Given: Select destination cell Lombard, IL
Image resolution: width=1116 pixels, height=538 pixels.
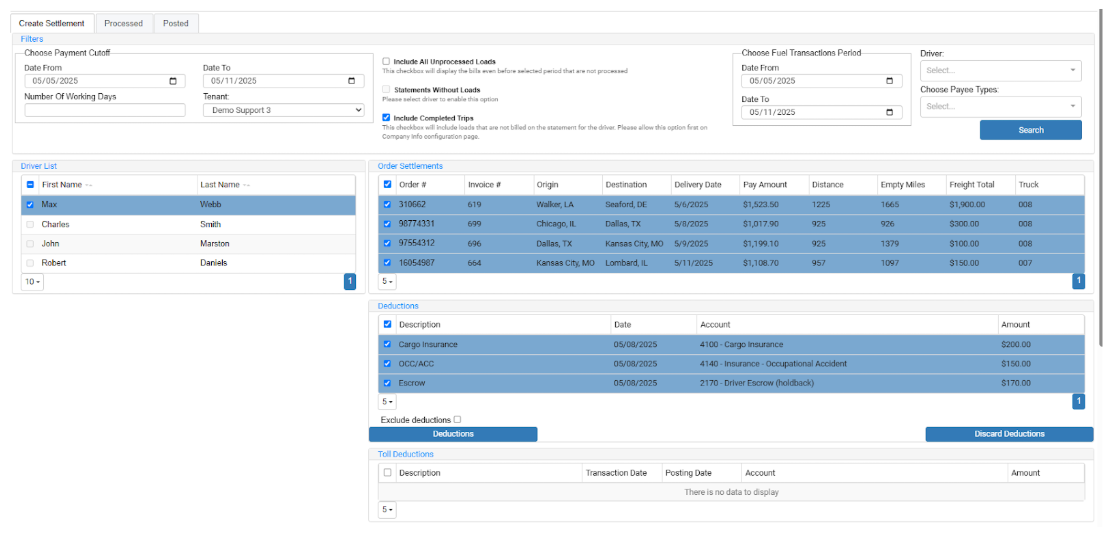Looking at the screenshot, I should 627,263.
